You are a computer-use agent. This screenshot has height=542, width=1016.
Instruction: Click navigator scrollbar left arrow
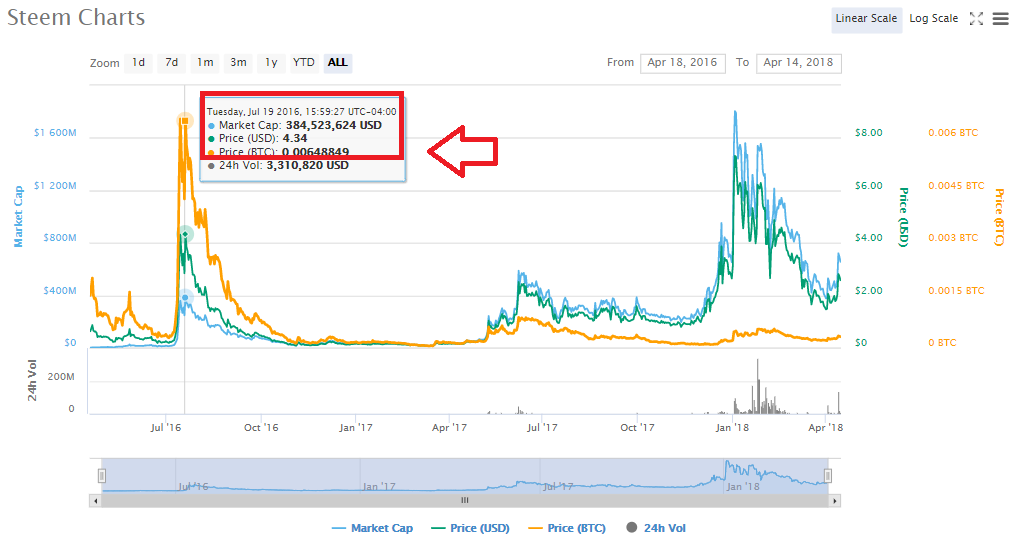[96, 501]
